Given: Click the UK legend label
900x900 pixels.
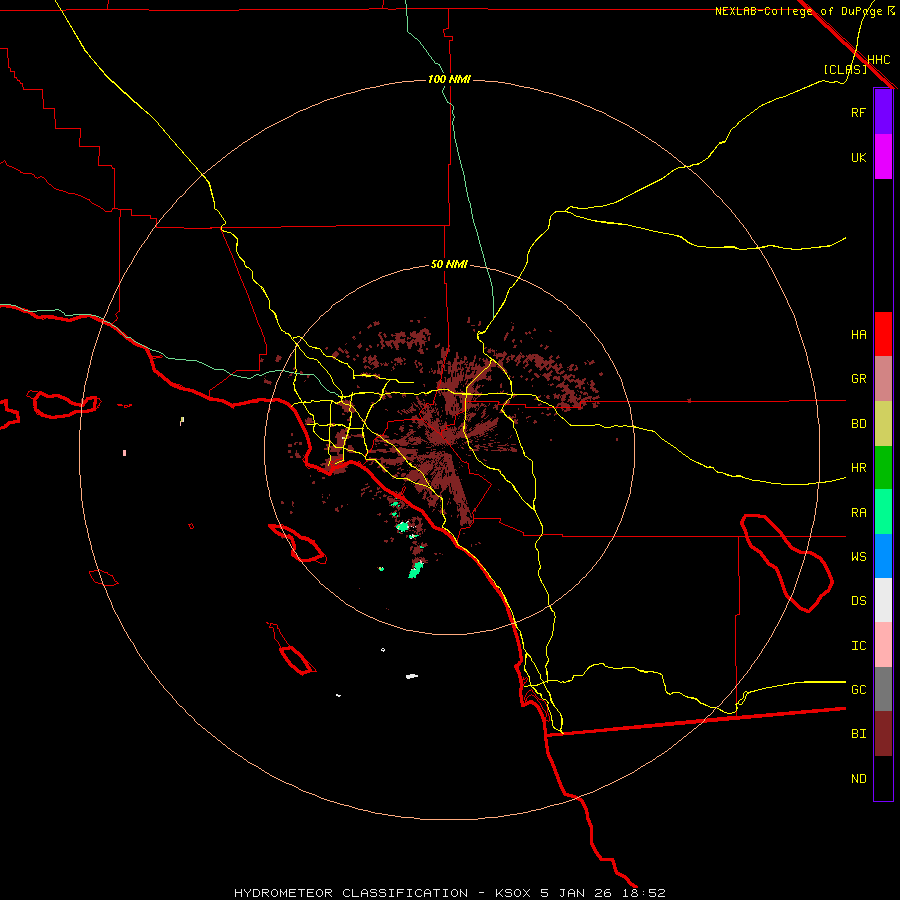Looking at the screenshot, I should (858, 157).
